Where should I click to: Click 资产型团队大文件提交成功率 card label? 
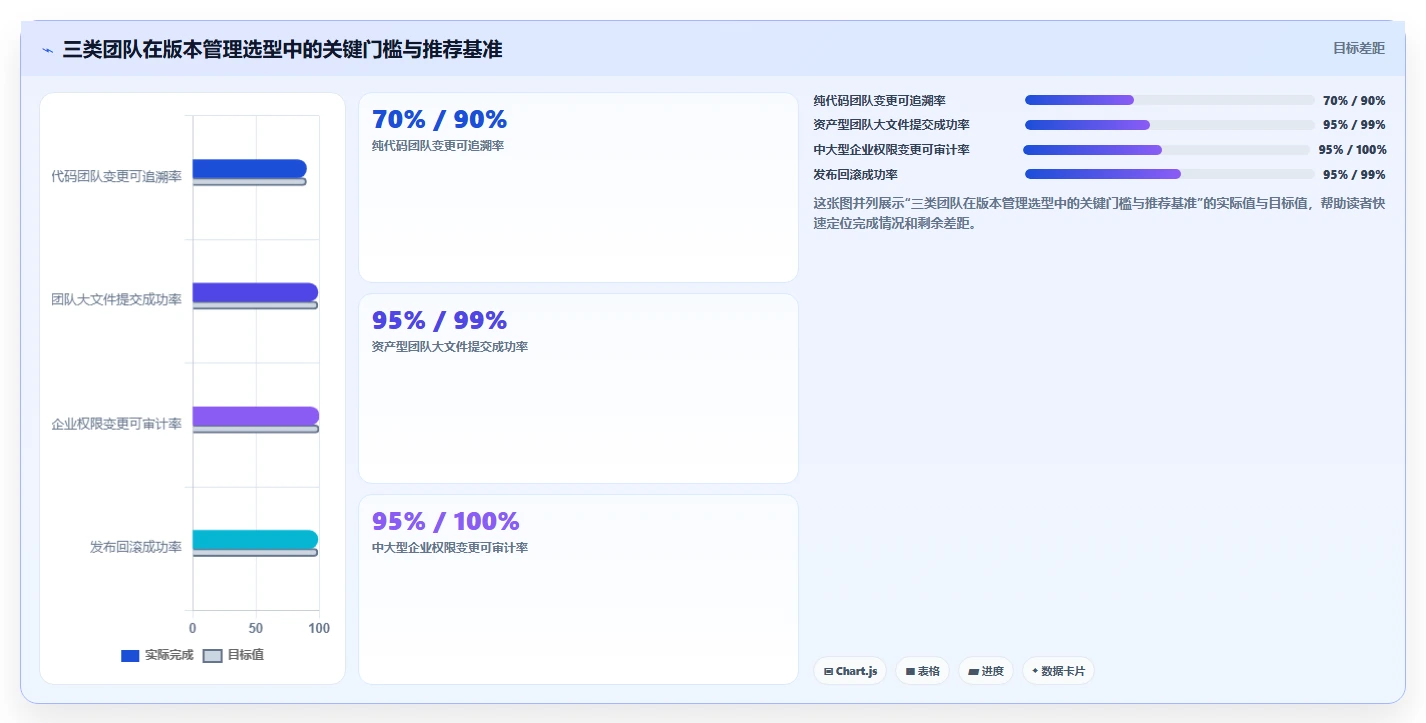450,347
